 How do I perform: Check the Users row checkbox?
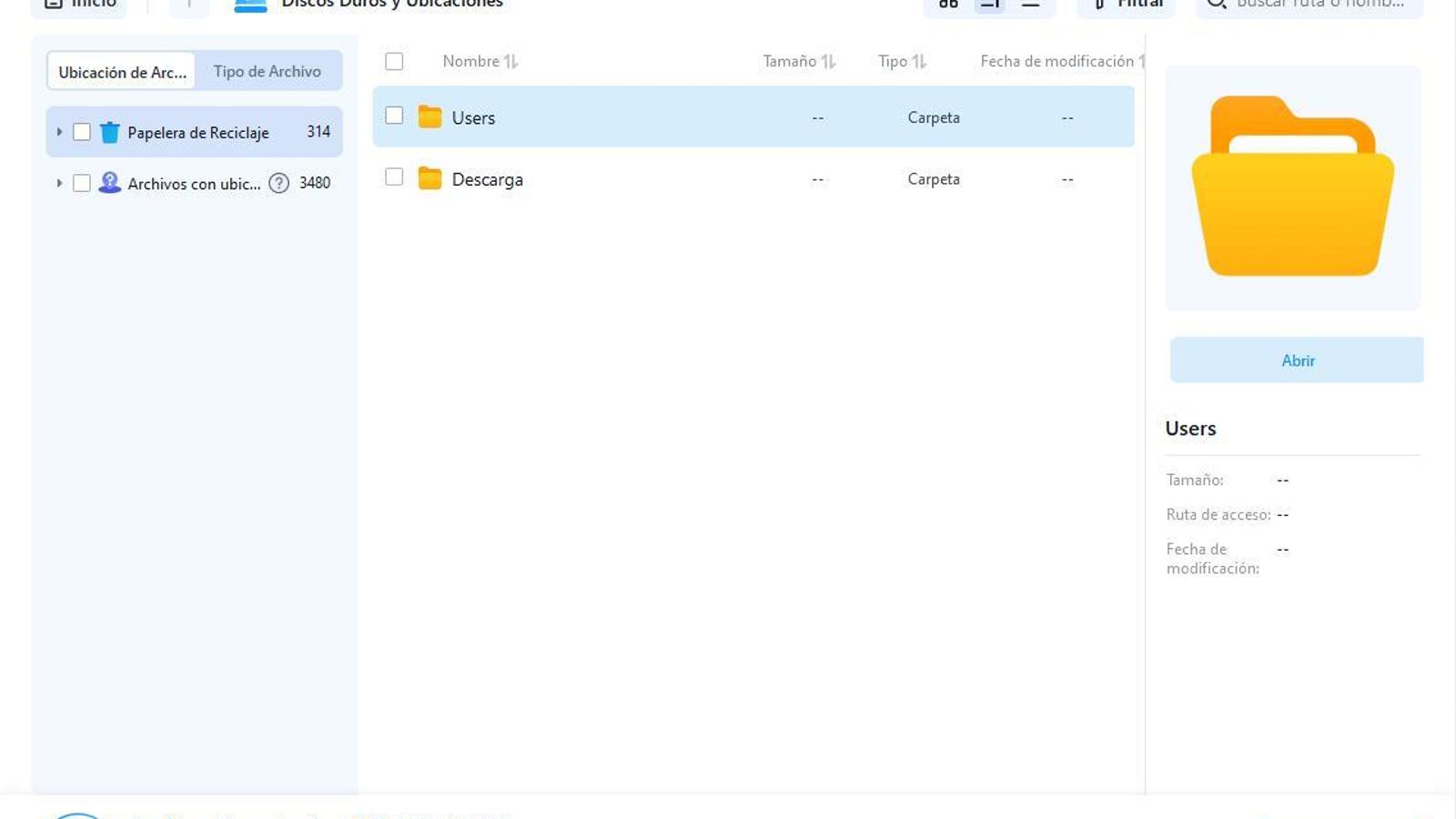coord(395,116)
